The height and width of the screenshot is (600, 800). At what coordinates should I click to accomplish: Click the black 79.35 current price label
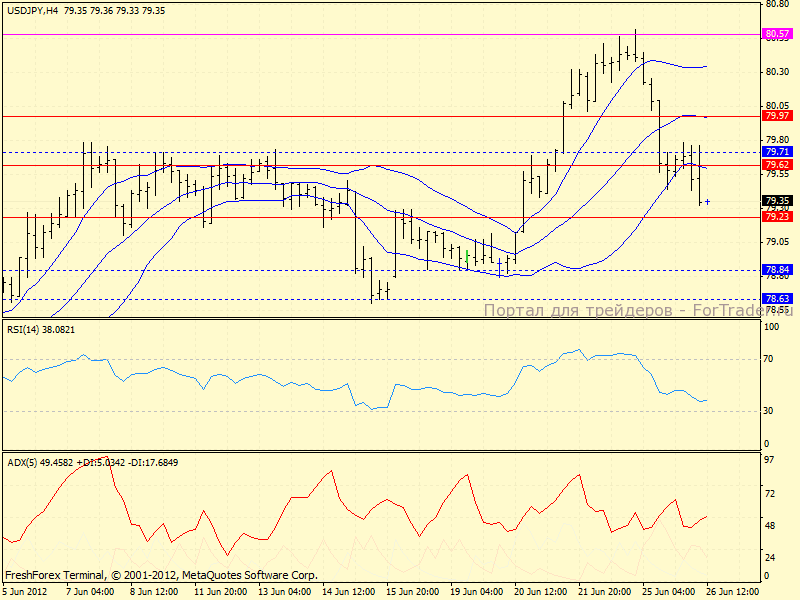click(777, 201)
